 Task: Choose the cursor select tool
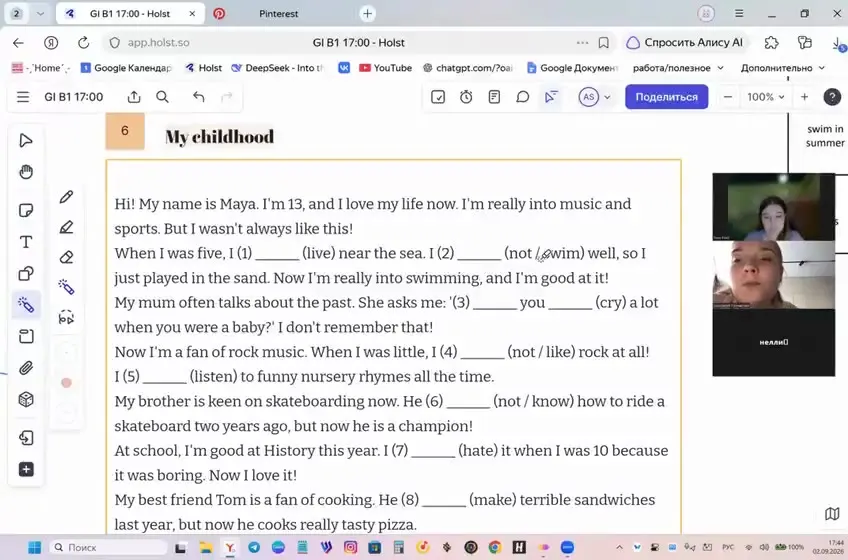(25, 141)
